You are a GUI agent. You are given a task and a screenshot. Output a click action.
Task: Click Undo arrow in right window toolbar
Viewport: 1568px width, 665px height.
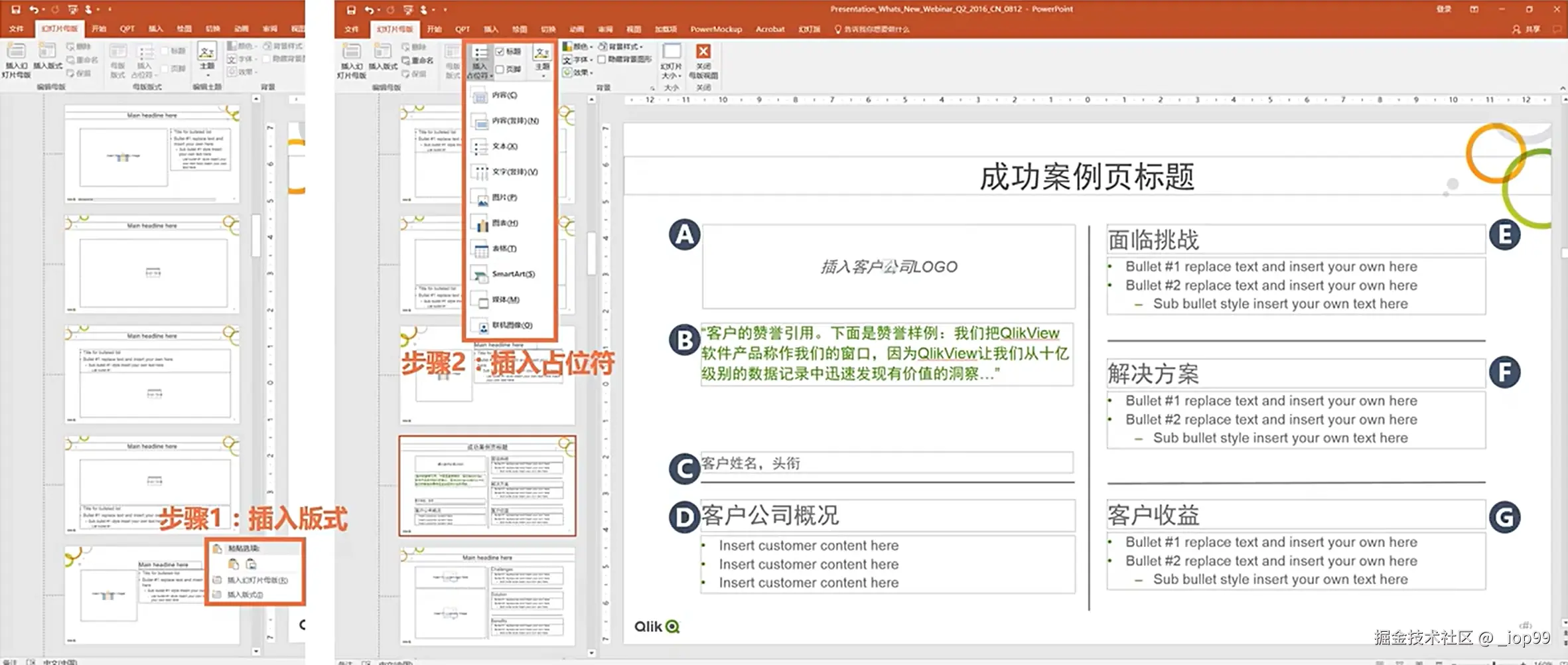[x=369, y=9]
